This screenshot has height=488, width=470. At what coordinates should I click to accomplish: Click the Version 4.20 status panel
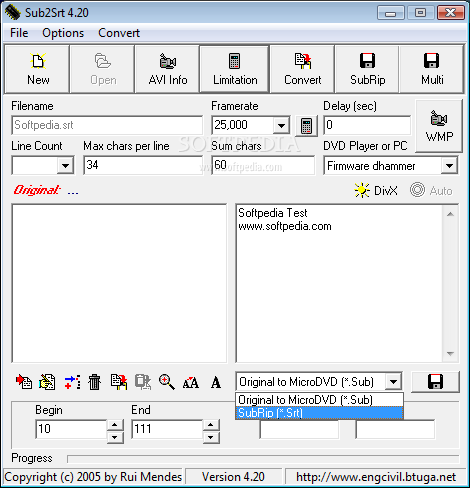233,477
